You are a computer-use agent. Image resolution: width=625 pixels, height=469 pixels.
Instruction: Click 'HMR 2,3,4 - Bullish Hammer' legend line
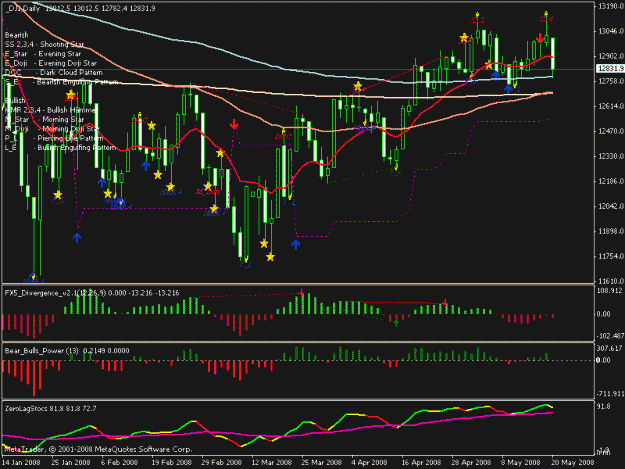click(50, 110)
